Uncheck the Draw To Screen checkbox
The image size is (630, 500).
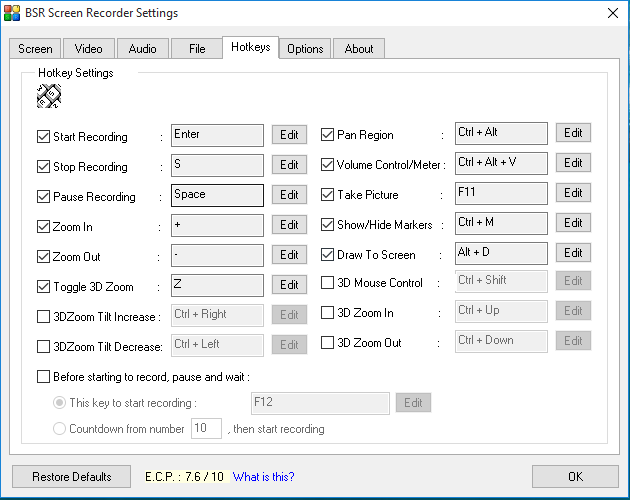(327, 254)
